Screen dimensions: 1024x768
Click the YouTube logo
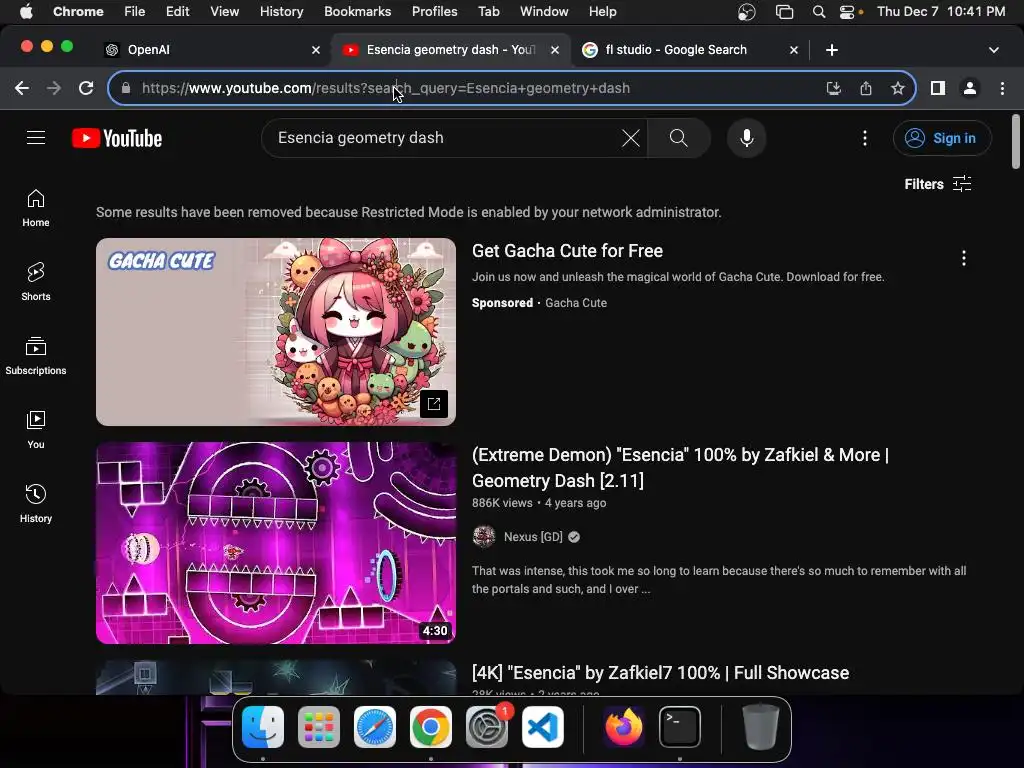pos(117,138)
